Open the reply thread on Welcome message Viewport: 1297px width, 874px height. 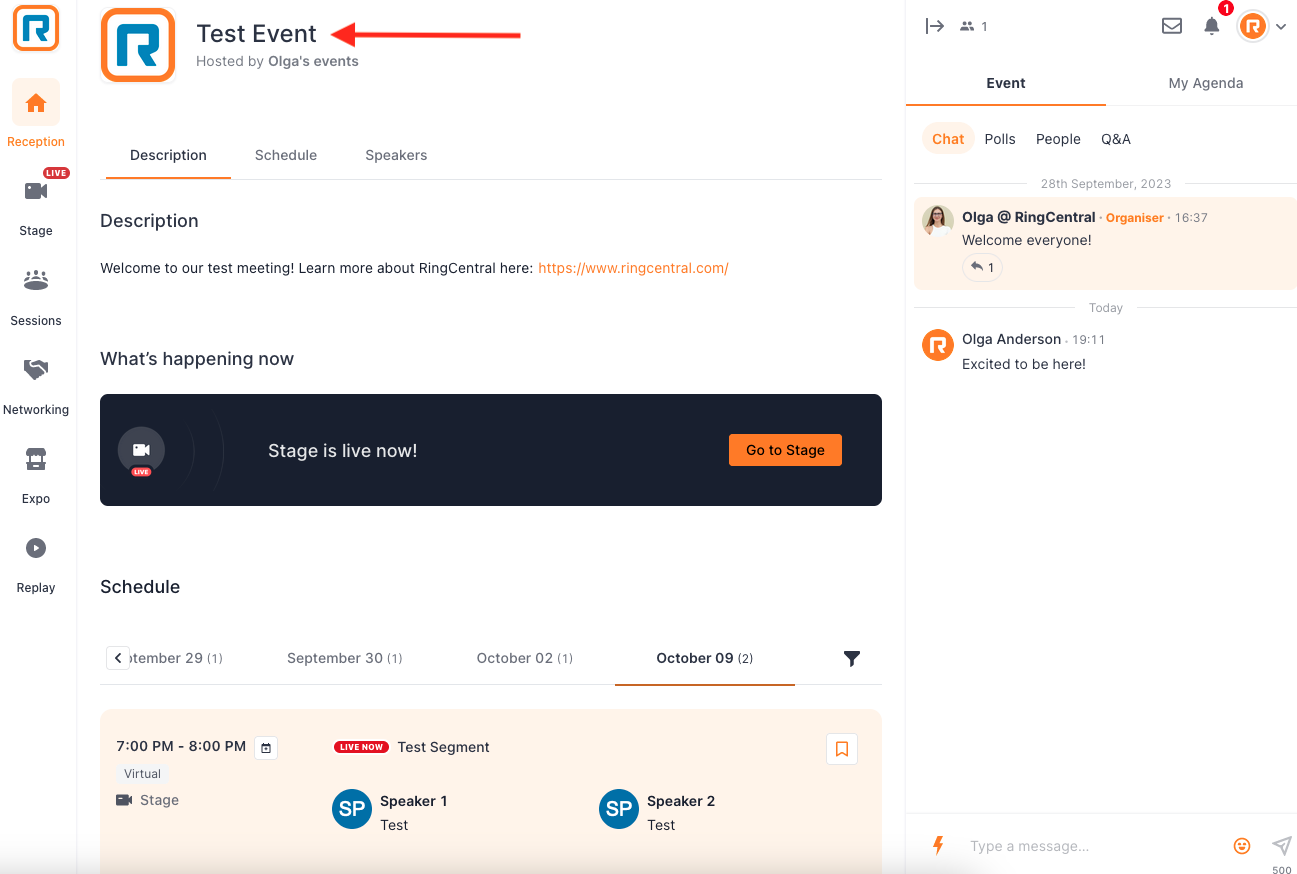tap(982, 267)
